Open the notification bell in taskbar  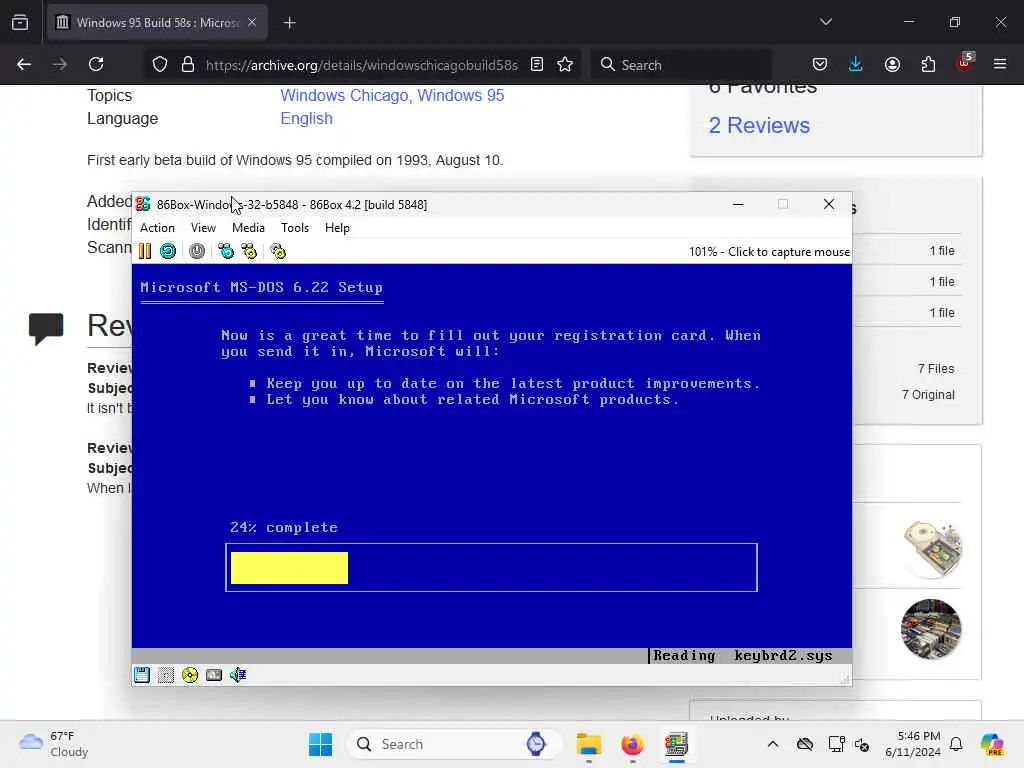click(956, 744)
